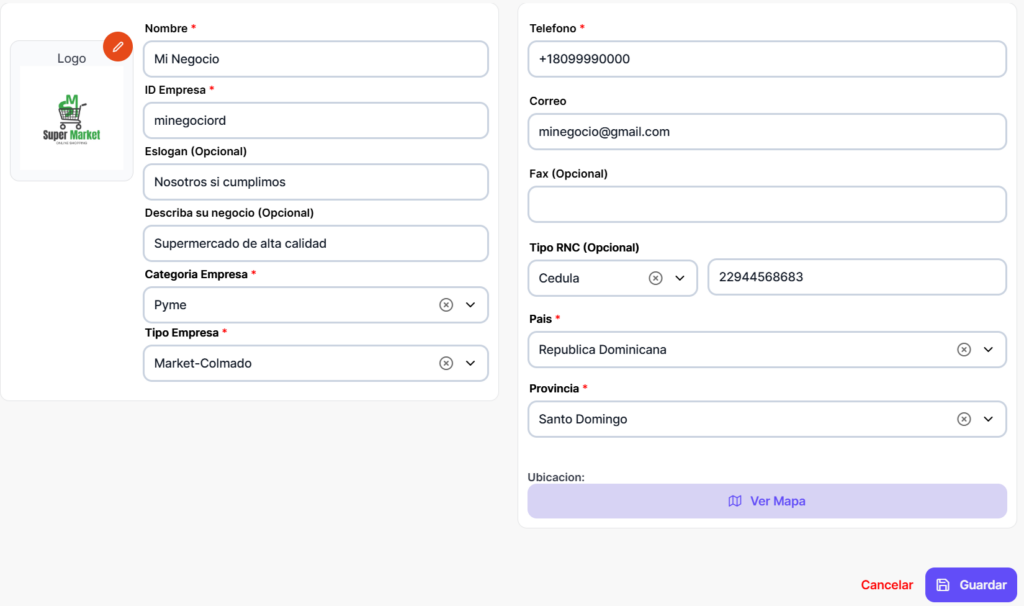Clear the Tipo Empresa Market-Colmado selection
Viewport: 1024px width, 606px height.
[x=446, y=363]
